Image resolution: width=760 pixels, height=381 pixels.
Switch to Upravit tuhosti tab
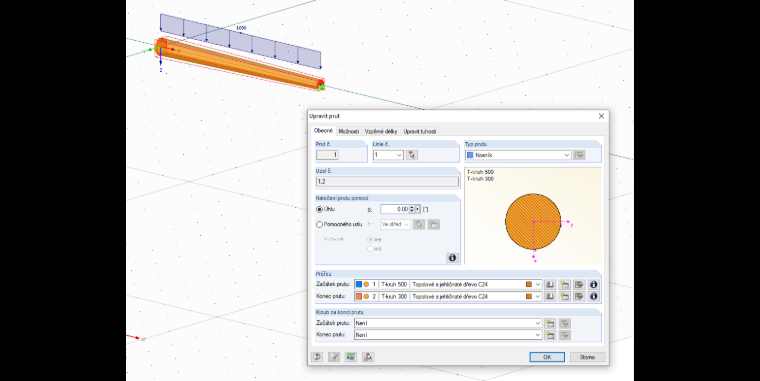(420, 131)
